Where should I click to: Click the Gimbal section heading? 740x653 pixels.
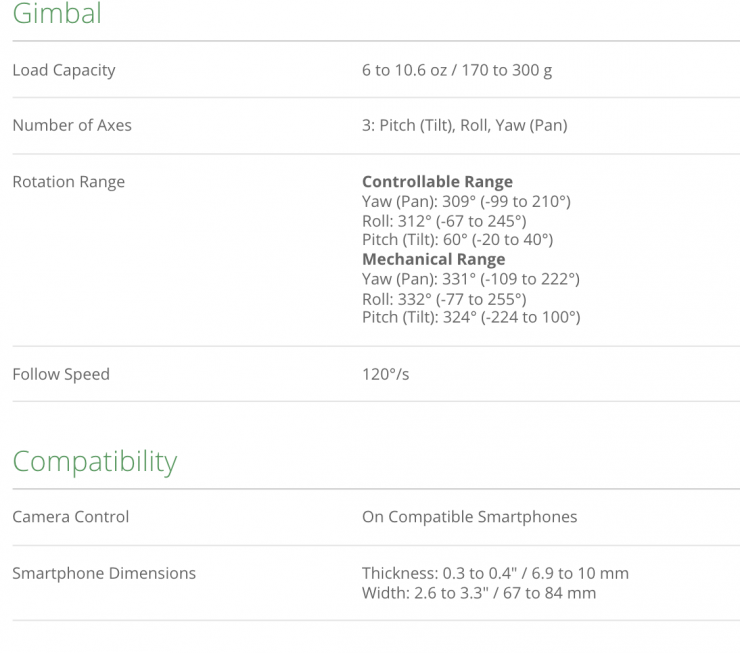click(57, 14)
